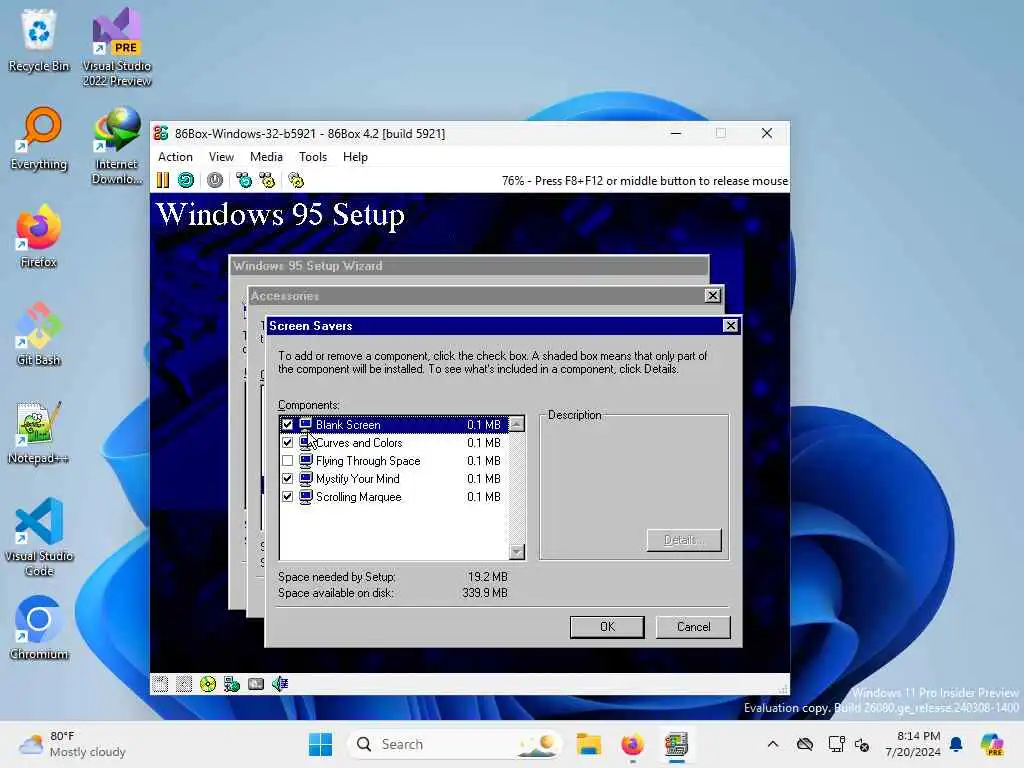Viewport: 1024px width, 768px height.
Task: Click the 86Box icon in the taskbar
Action: pyautogui.click(x=677, y=744)
